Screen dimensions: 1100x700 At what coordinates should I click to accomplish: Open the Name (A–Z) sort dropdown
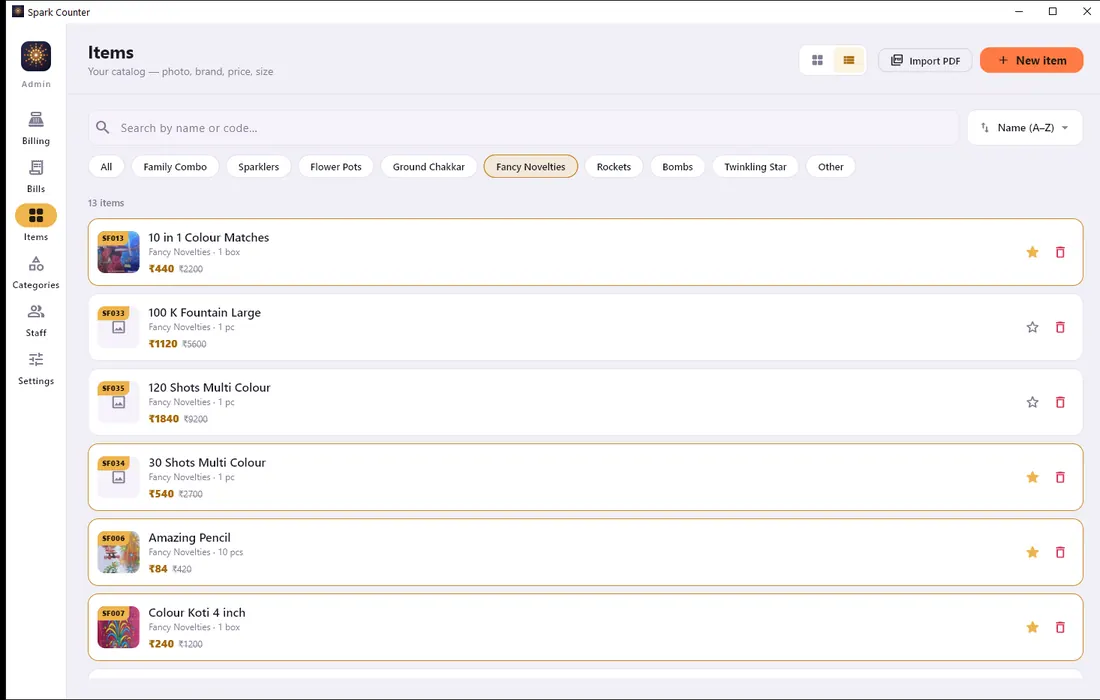[1025, 128]
